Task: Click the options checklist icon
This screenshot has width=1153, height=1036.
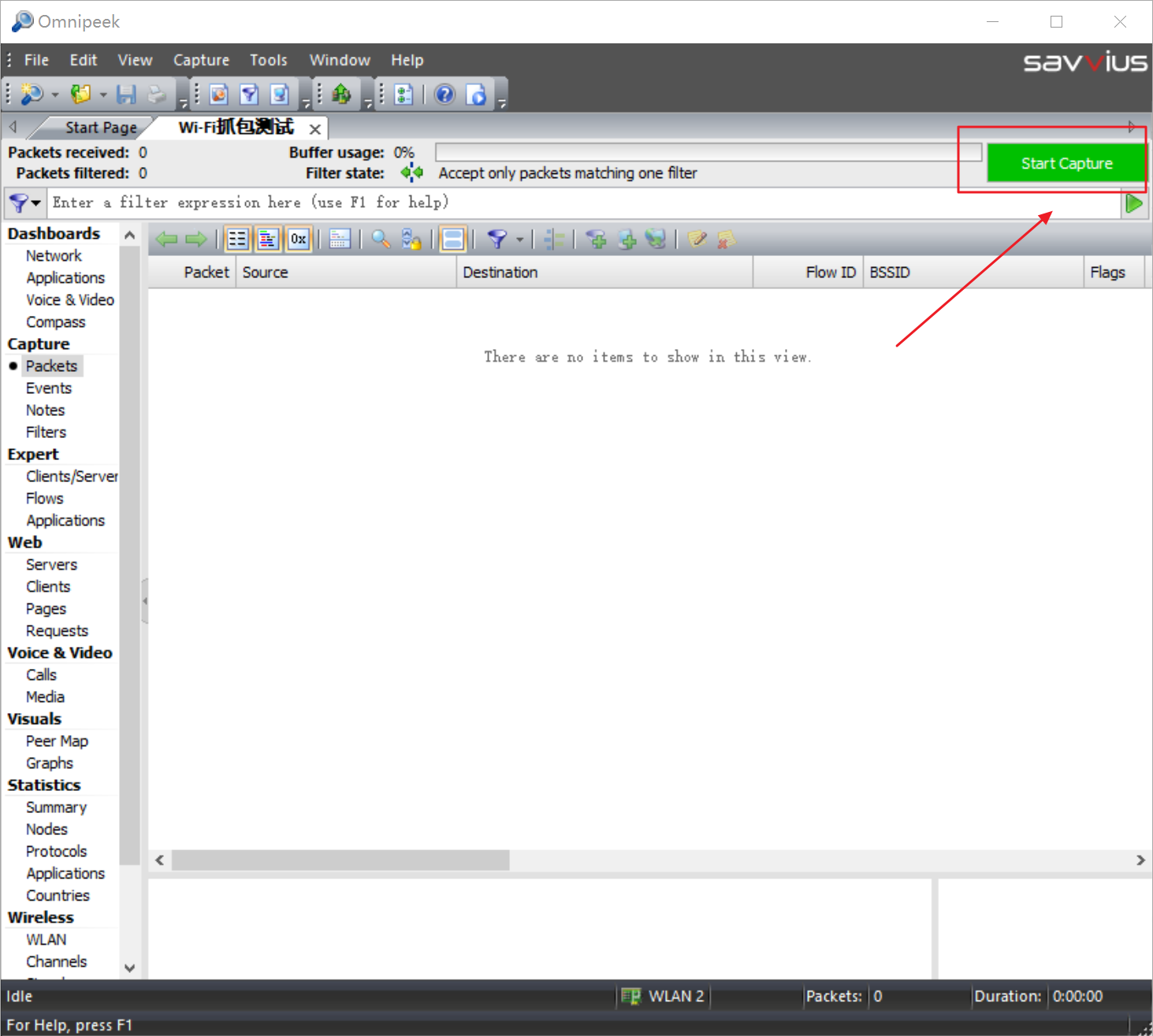Action: point(404,95)
